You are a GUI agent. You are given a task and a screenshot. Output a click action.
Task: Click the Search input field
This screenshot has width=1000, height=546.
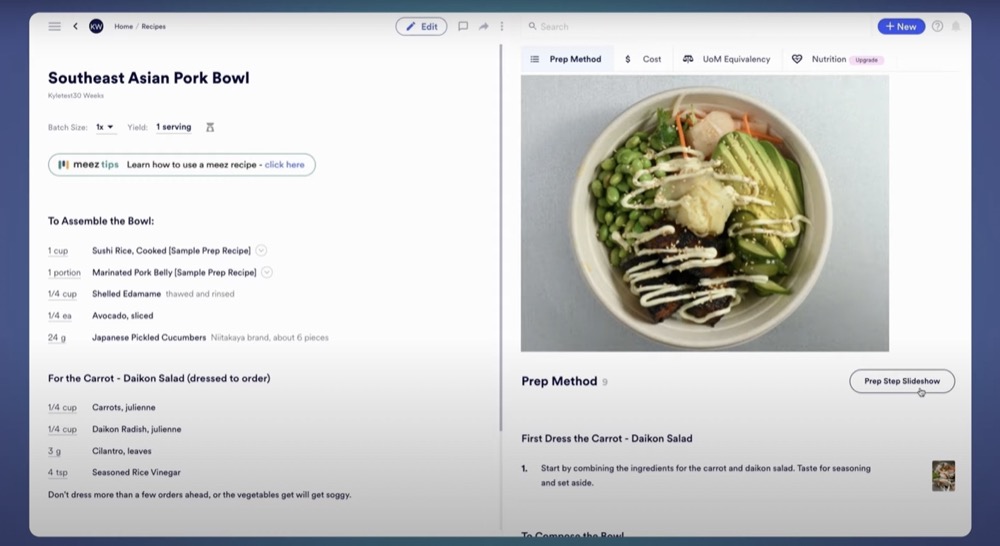(x=690, y=26)
